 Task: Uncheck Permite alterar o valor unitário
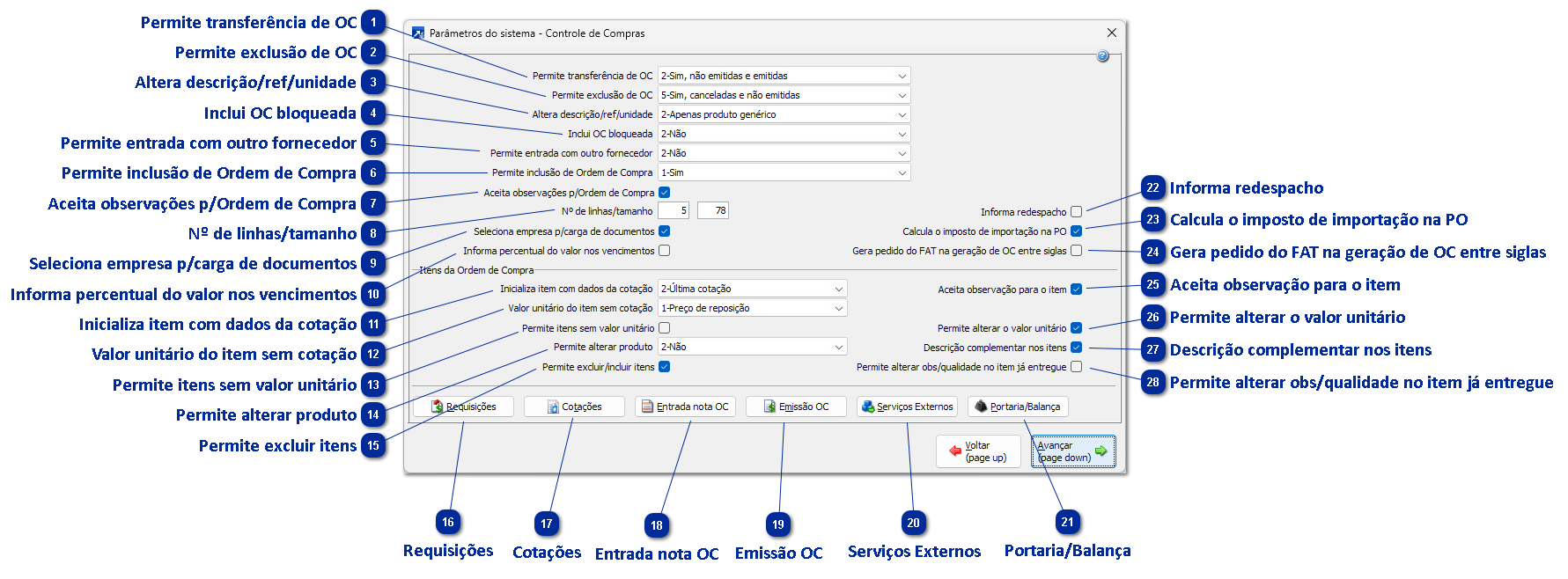click(1077, 328)
